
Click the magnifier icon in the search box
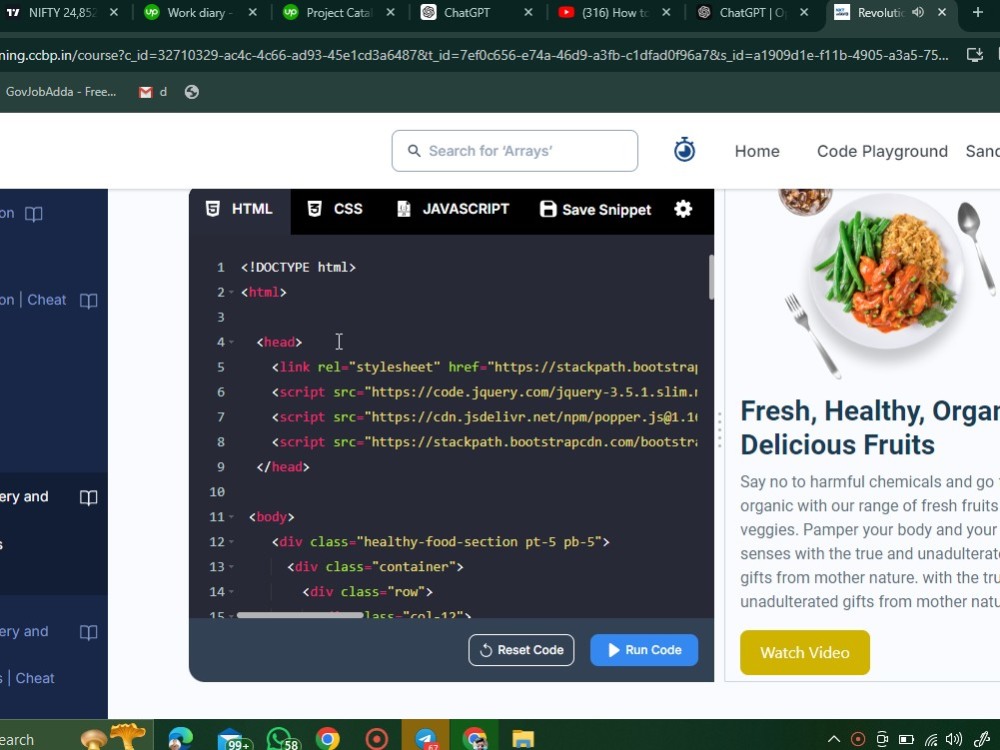(x=414, y=151)
